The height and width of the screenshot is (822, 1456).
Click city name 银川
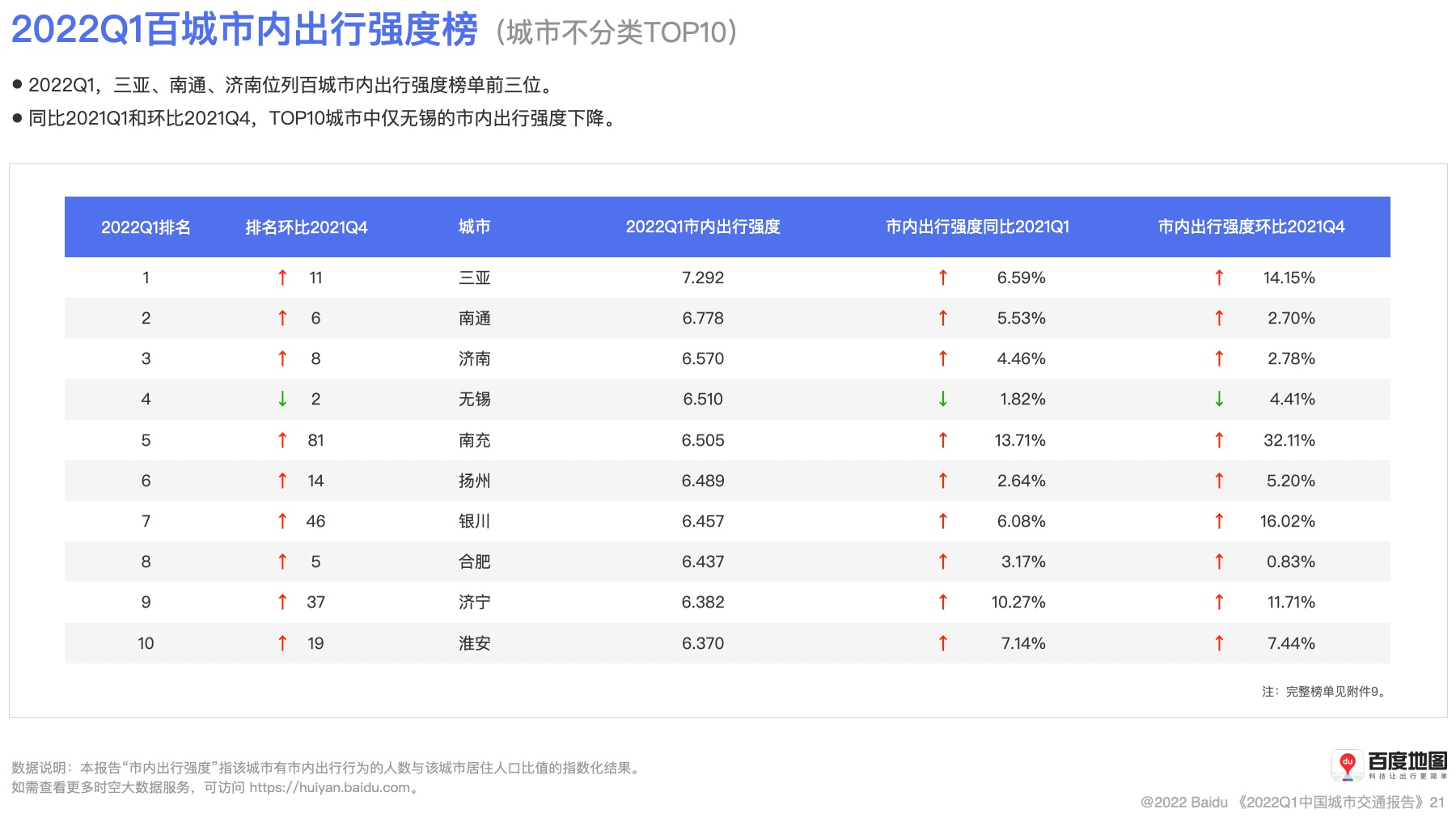coord(475,521)
